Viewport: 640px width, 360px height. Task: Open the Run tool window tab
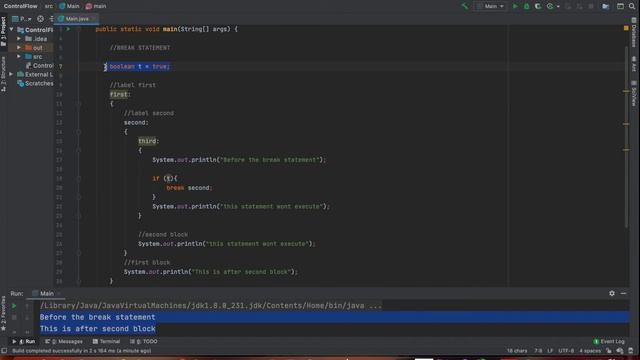[x=24, y=341]
